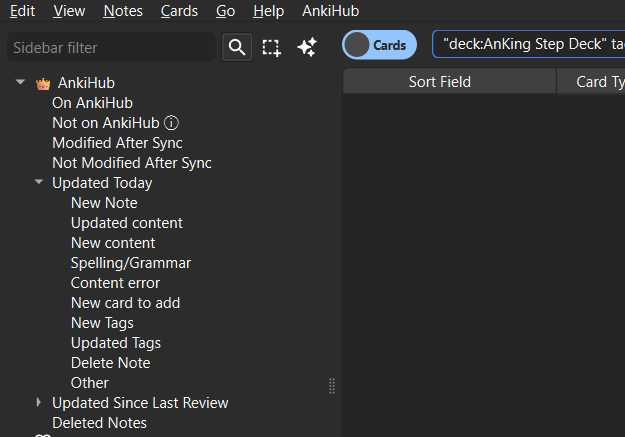Select Updated Since Last Review label

tap(140, 403)
